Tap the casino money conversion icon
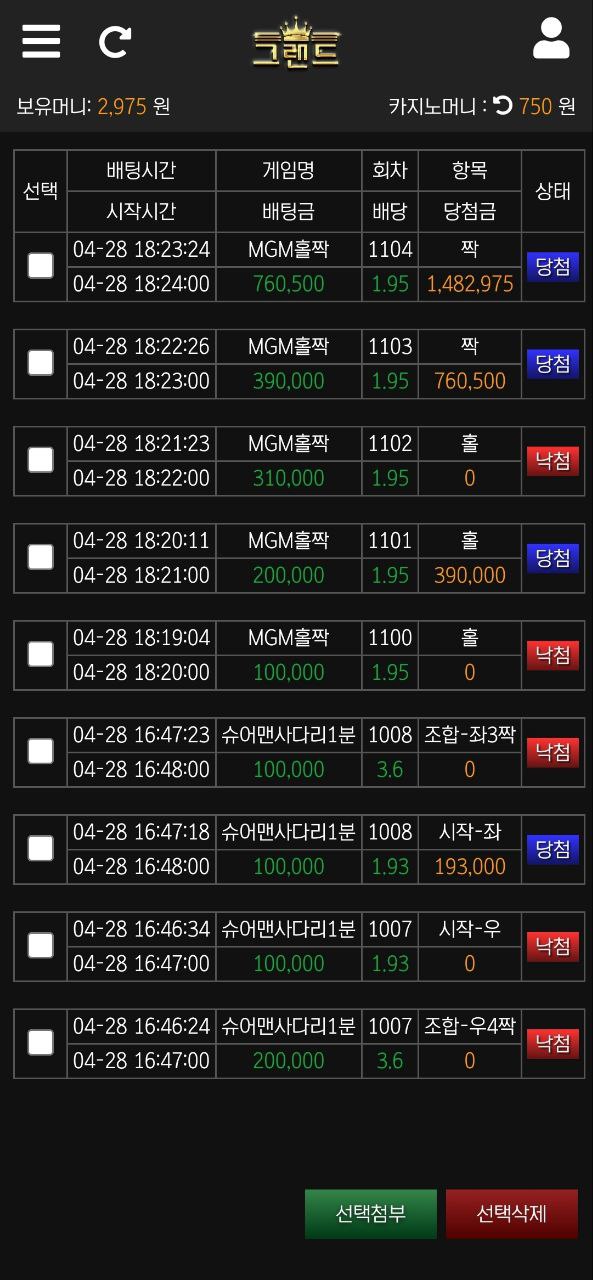The height and width of the screenshot is (1280, 593). (503, 105)
